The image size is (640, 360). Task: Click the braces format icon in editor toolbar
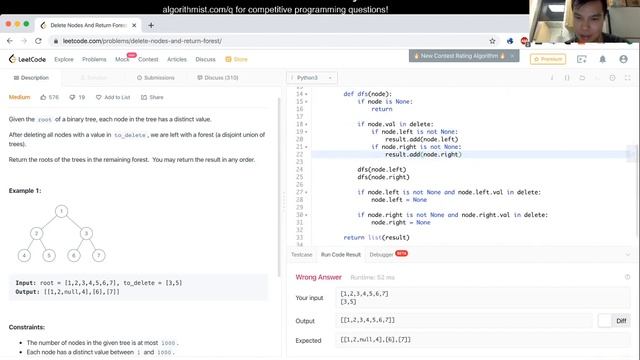(x=567, y=78)
